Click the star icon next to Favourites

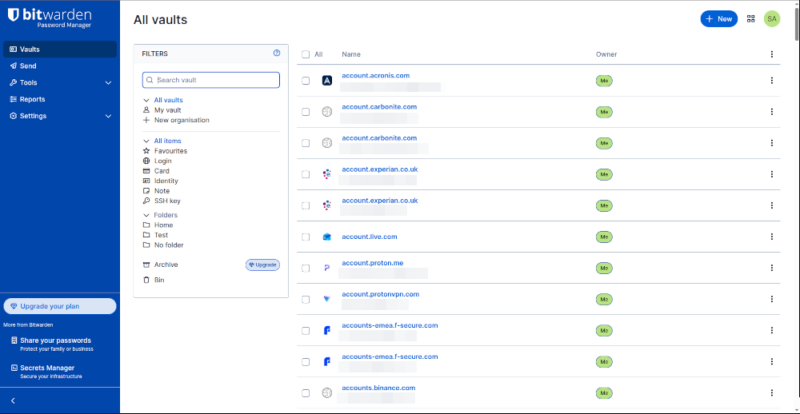(146, 151)
